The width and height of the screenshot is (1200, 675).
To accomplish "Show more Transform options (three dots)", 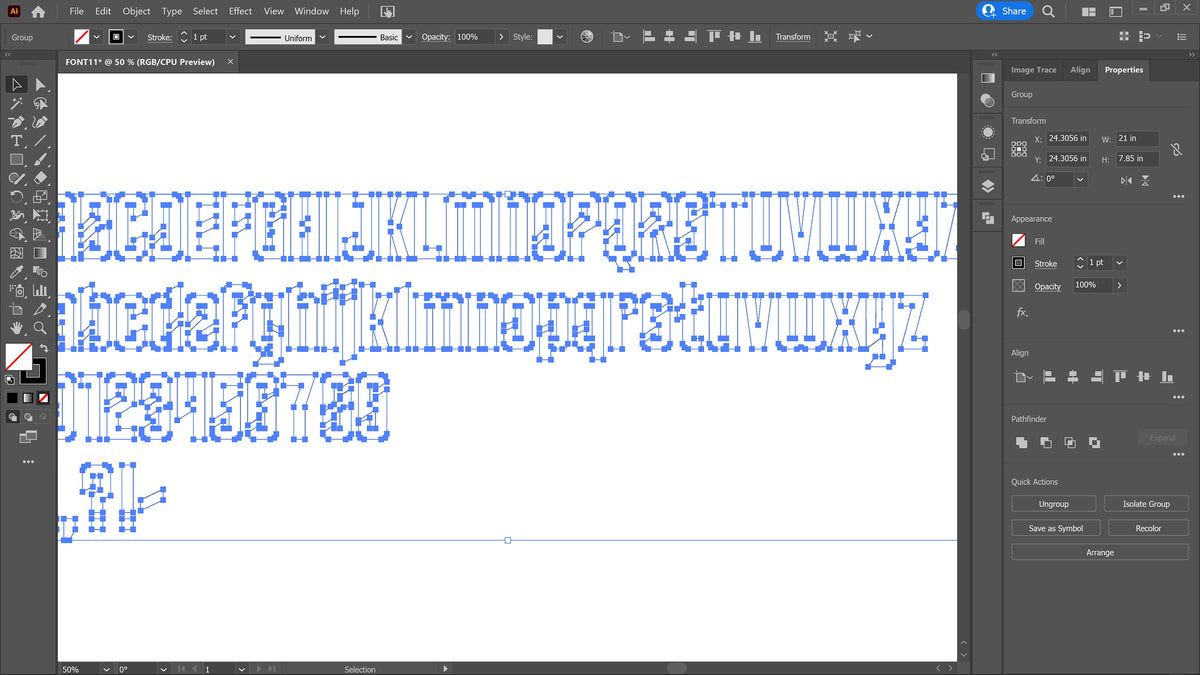I will pos(1178,196).
